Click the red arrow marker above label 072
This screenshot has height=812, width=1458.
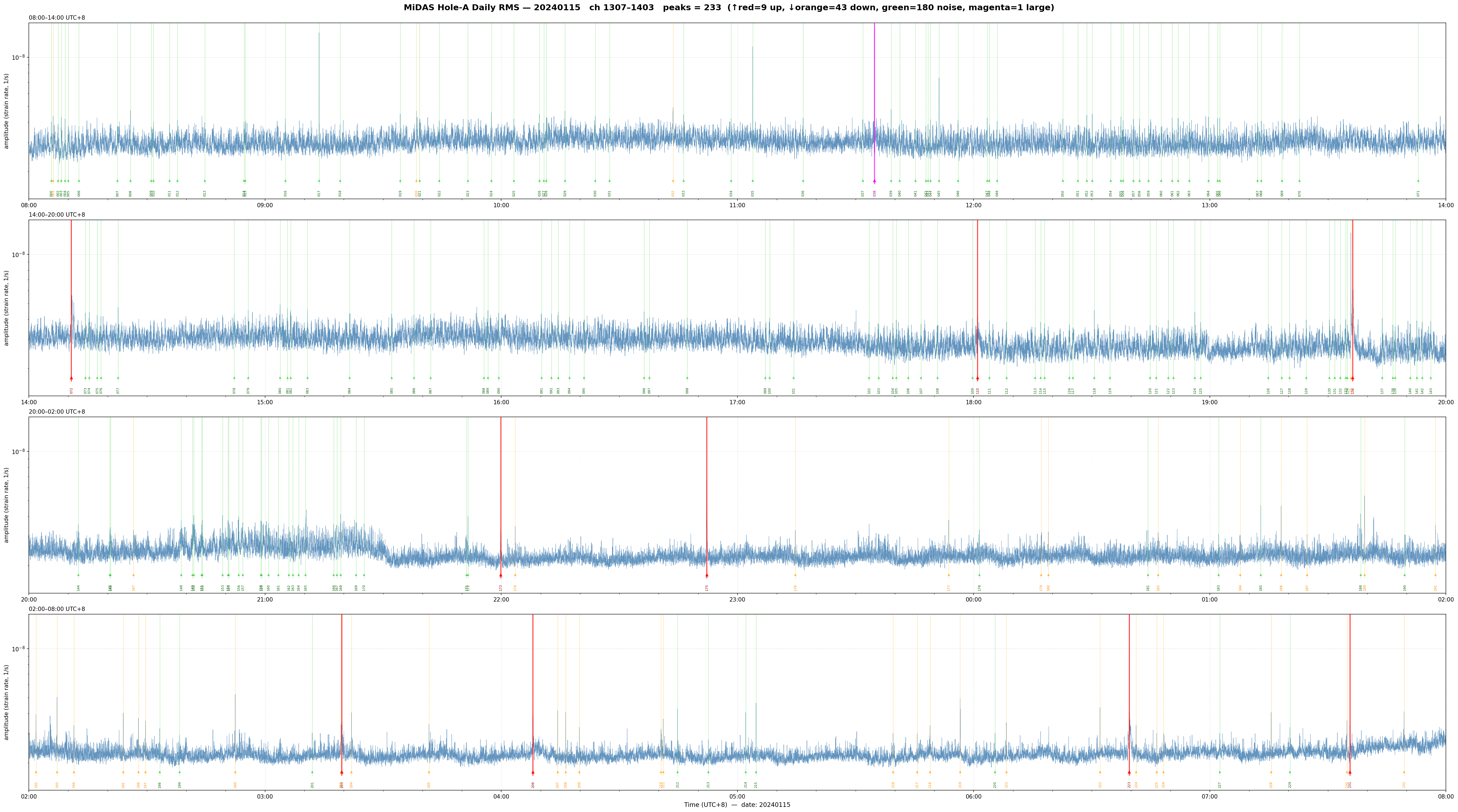click(x=71, y=378)
